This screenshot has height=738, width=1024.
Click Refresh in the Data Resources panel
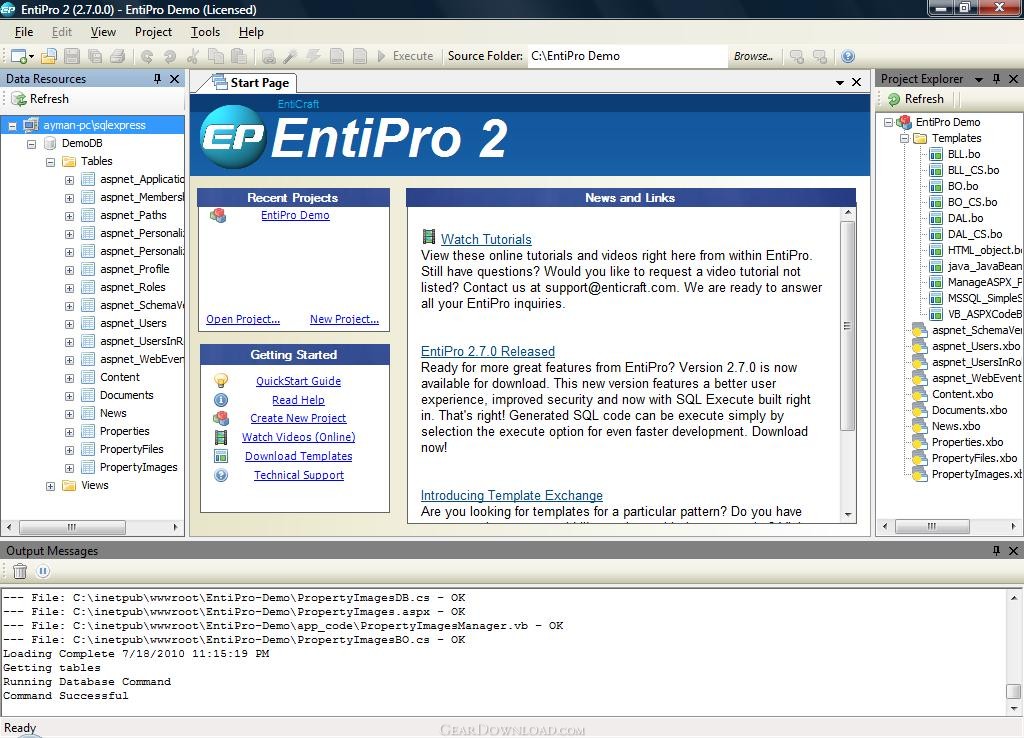click(x=40, y=99)
